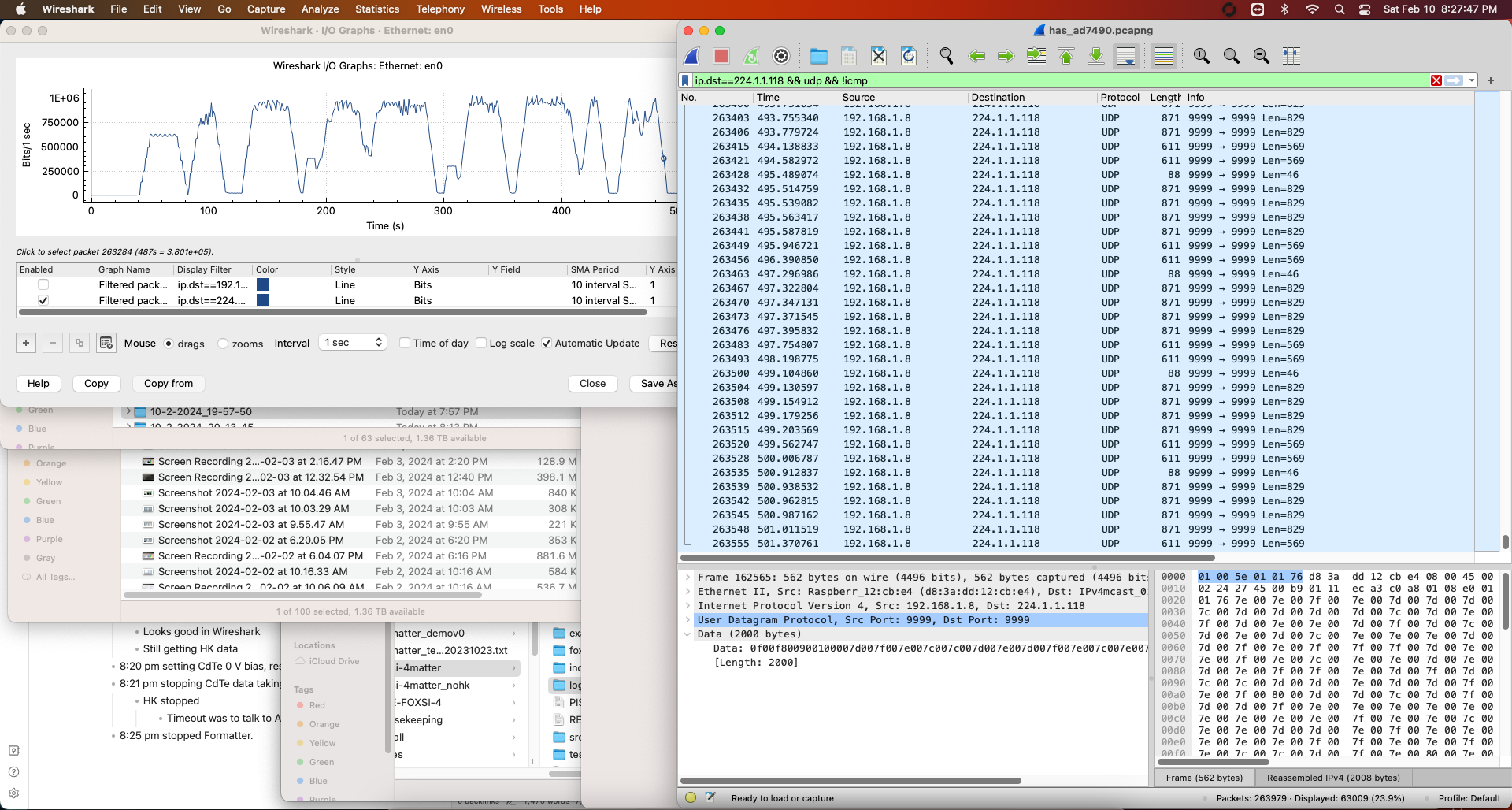Apply display filter arrow button

[x=1454, y=80]
